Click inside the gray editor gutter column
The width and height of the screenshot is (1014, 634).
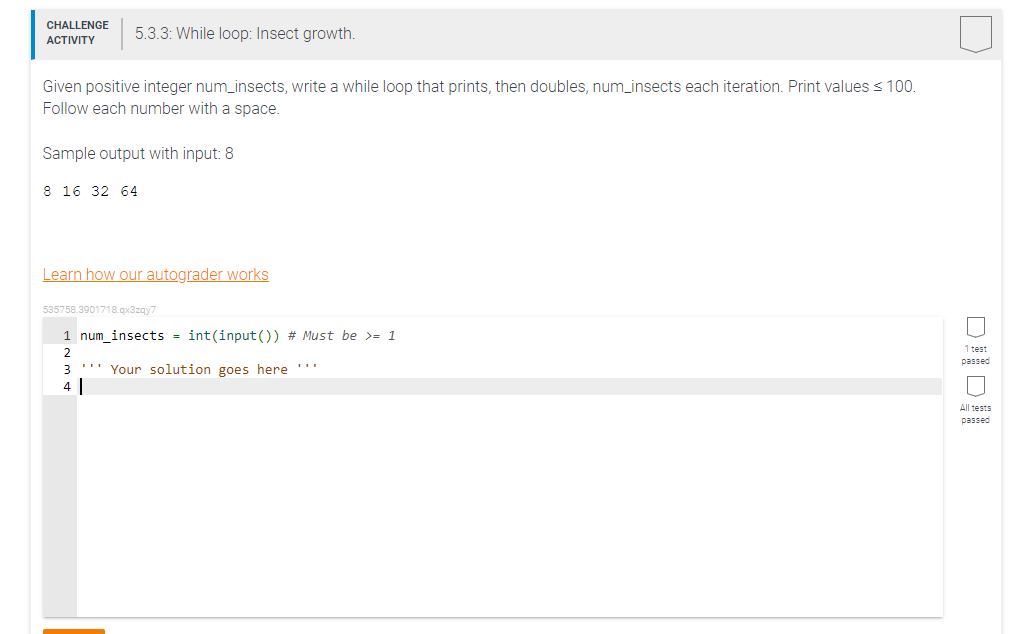pyautogui.click(x=58, y=450)
